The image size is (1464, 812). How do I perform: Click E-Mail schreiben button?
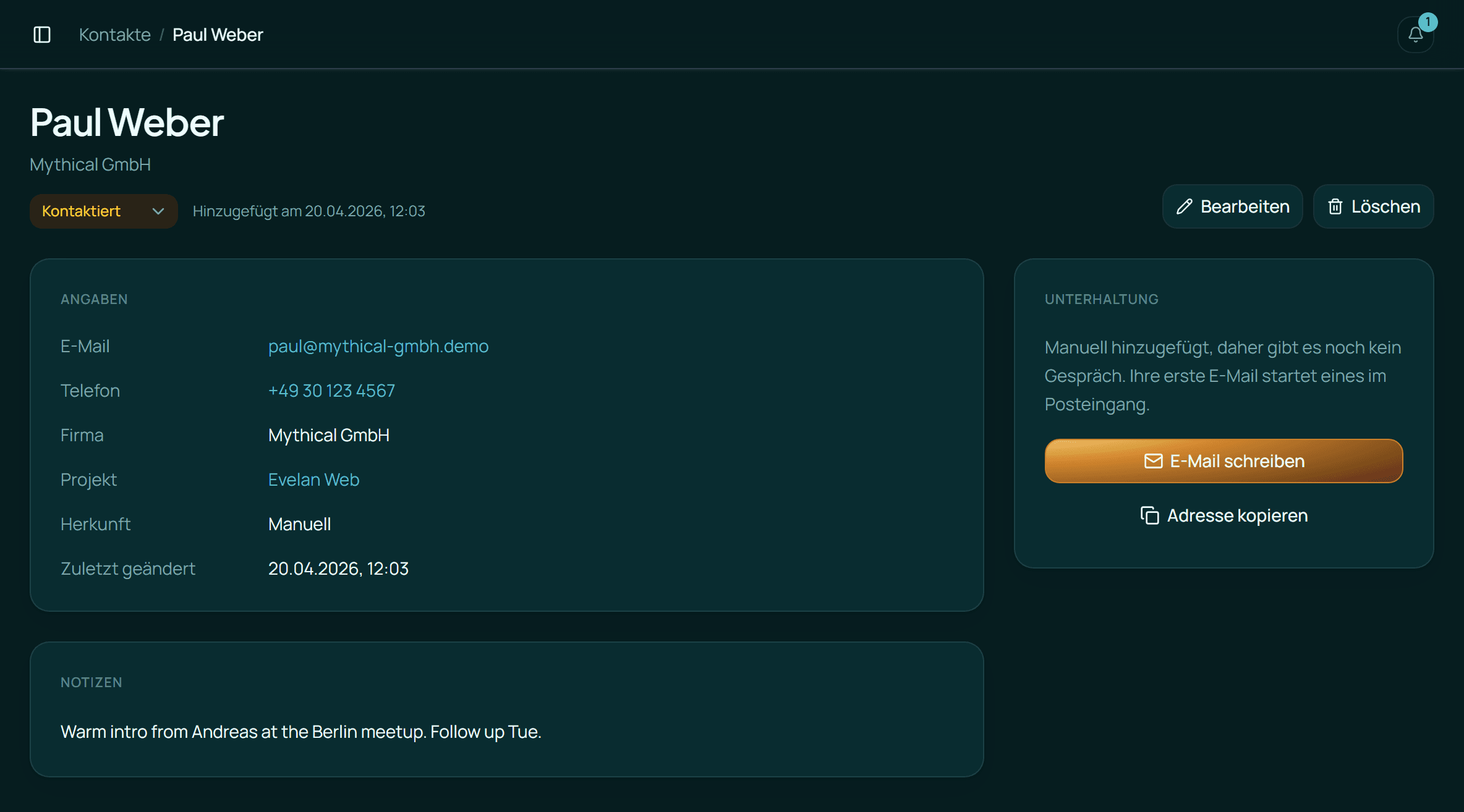coord(1224,461)
